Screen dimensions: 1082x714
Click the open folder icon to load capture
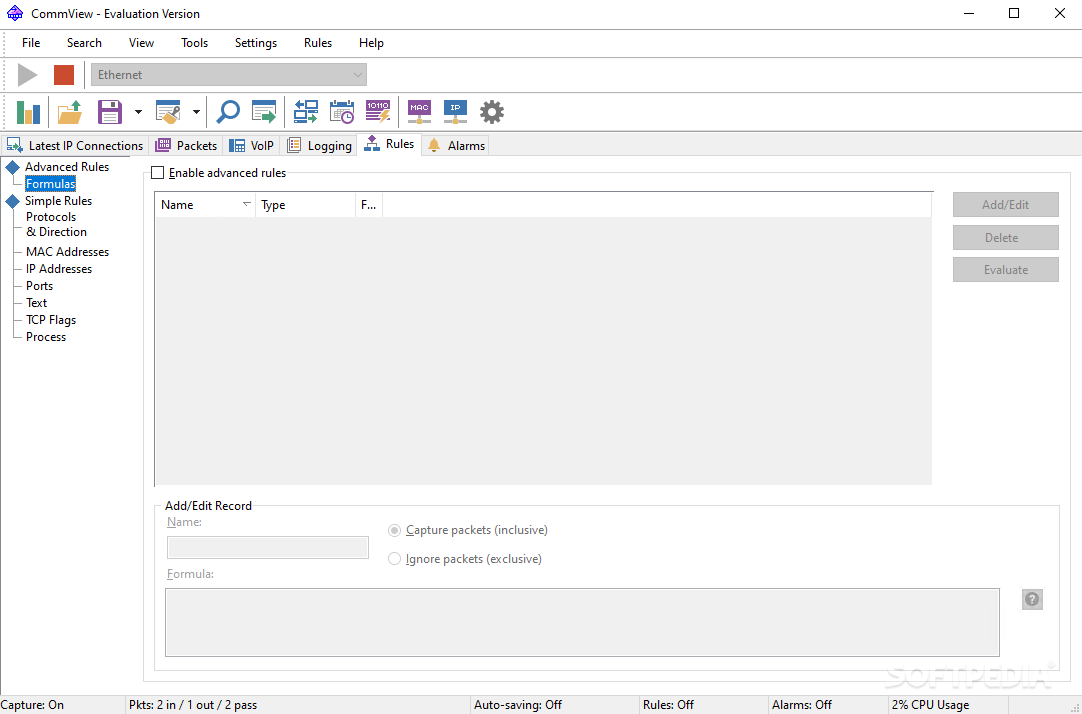click(70, 112)
